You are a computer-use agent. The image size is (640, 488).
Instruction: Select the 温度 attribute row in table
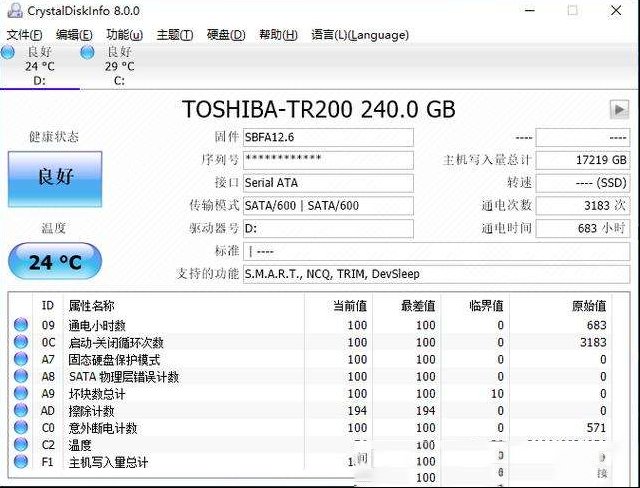[x=310, y=445]
